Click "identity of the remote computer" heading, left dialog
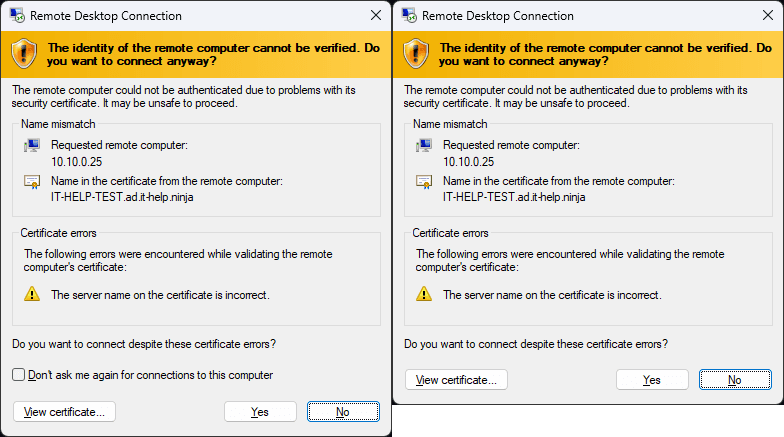784x437 pixels. (x=214, y=54)
